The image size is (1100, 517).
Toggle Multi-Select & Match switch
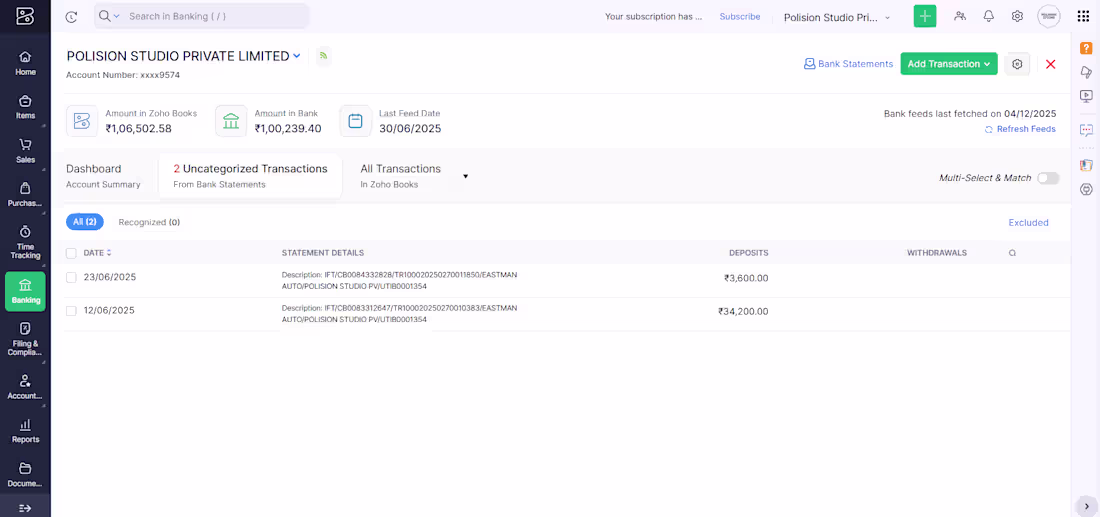[1048, 178]
